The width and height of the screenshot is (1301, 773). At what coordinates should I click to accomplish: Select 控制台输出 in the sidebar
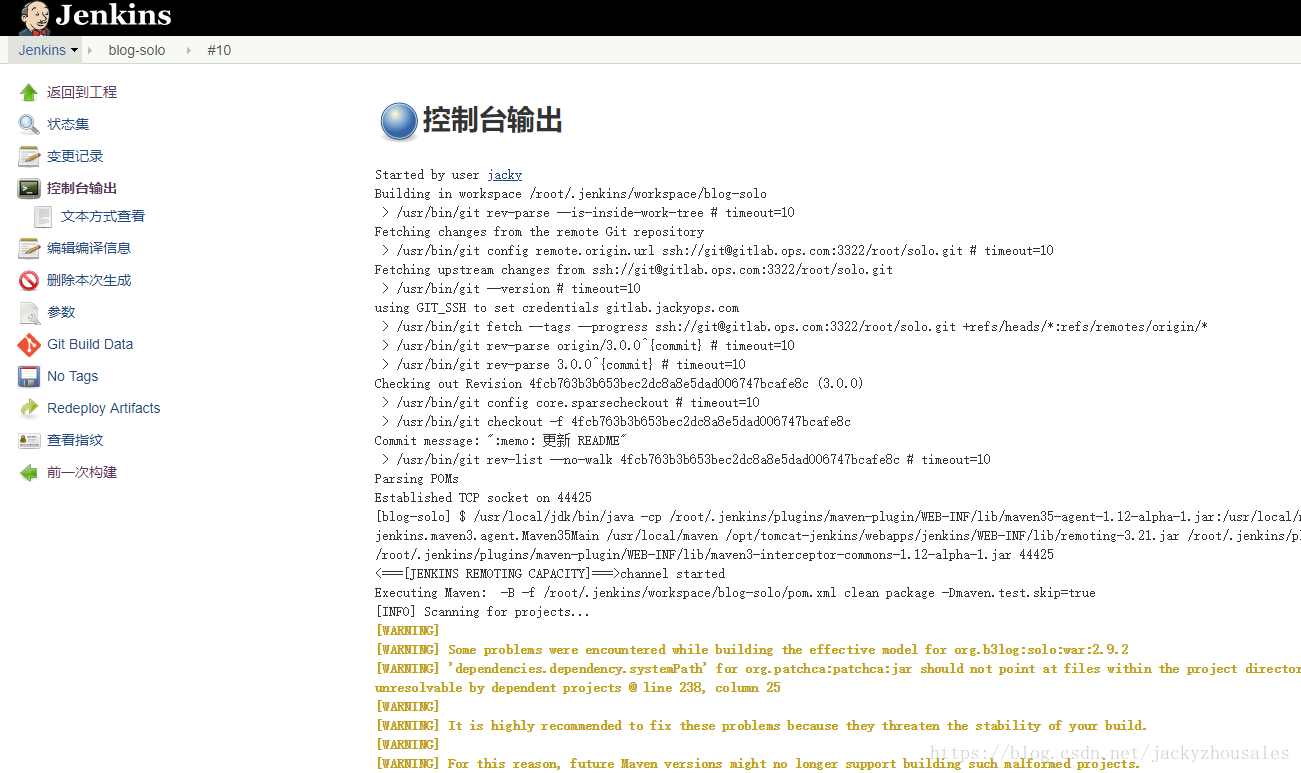click(x=82, y=188)
